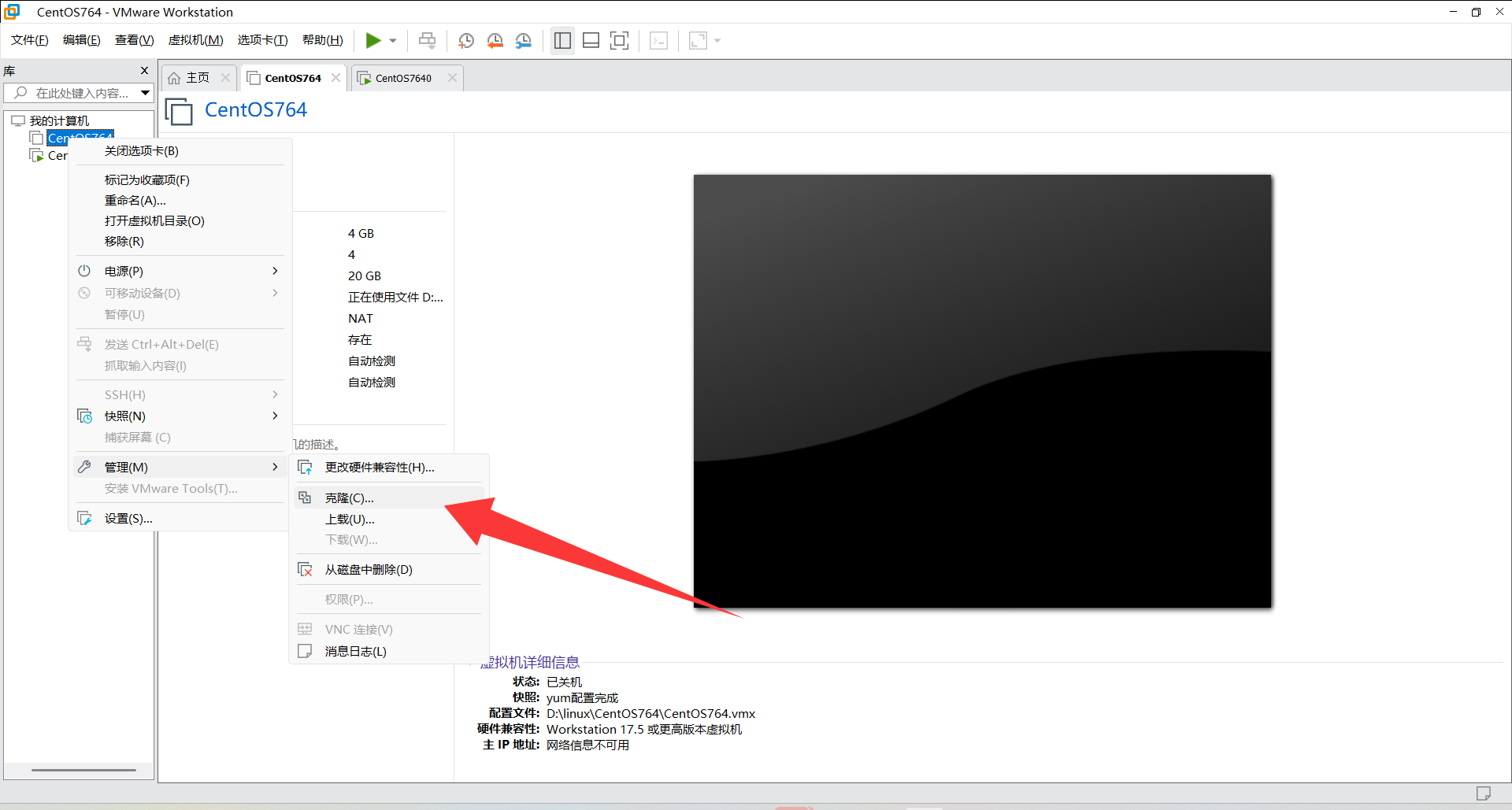Open 设置(S)... from context menu
Viewport: 1512px width, 810px height.
[180, 519]
